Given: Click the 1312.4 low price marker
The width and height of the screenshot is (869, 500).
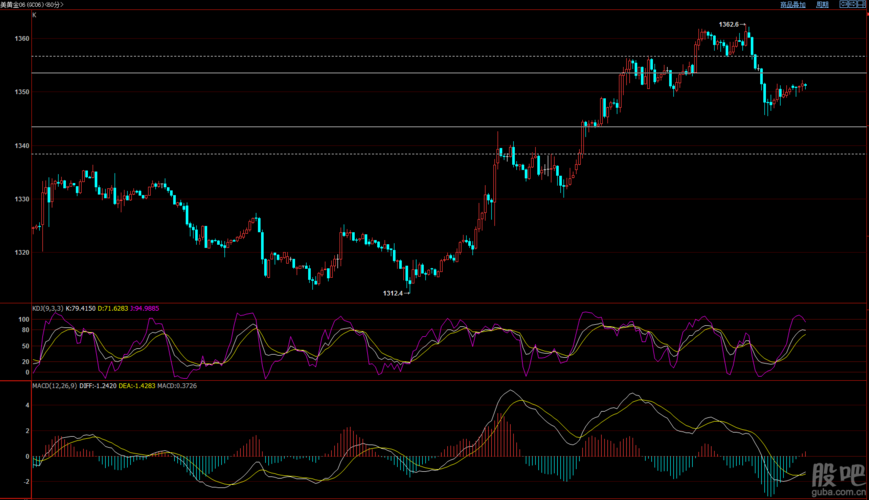Looking at the screenshot, I should 394,293.
